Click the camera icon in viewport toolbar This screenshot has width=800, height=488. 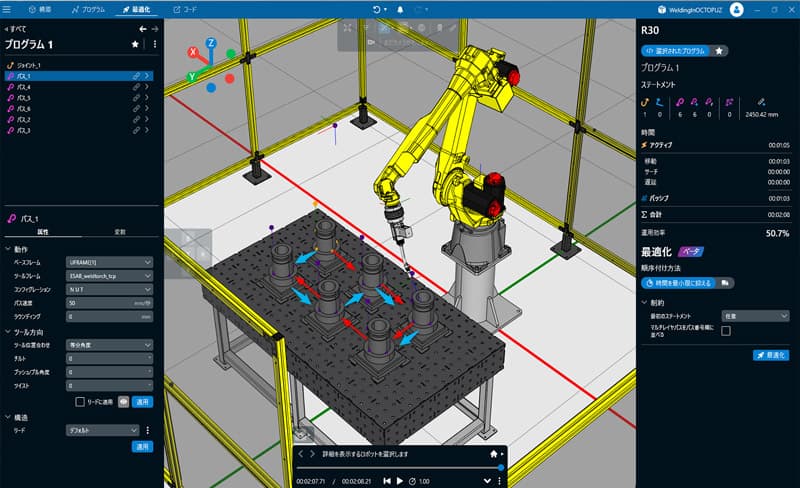tap(371, 42)
